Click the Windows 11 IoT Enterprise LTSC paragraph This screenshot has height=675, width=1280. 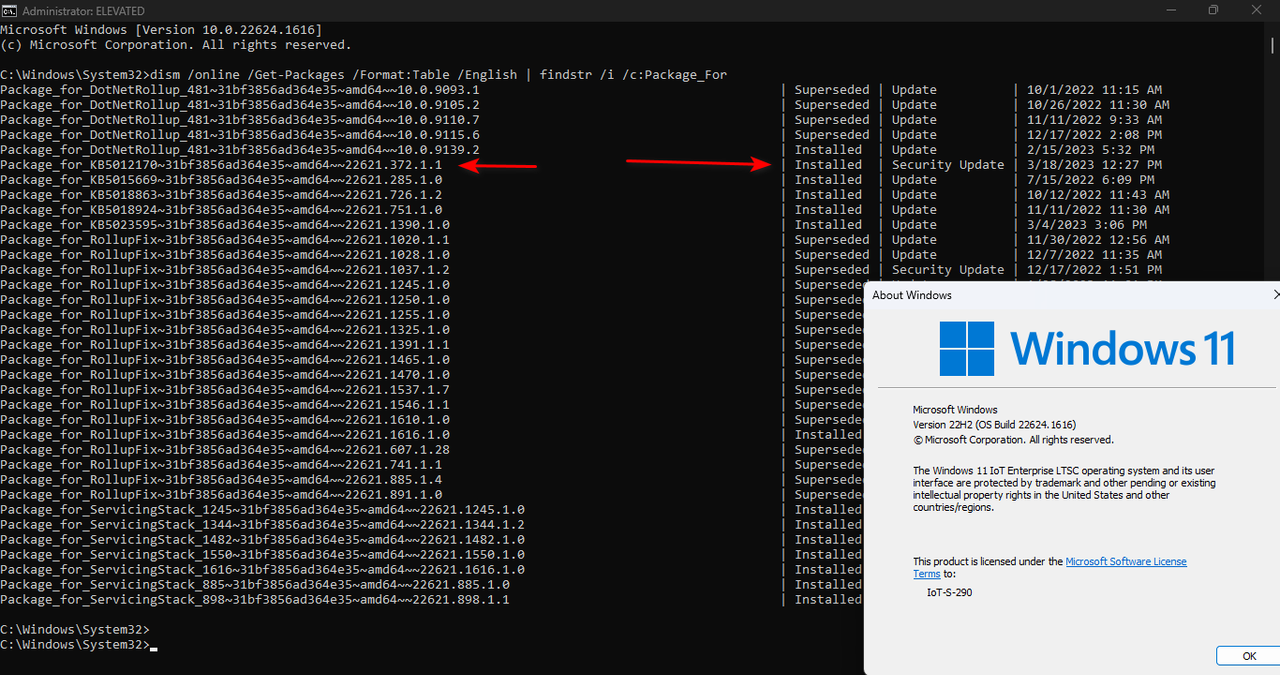[1064, 489]
